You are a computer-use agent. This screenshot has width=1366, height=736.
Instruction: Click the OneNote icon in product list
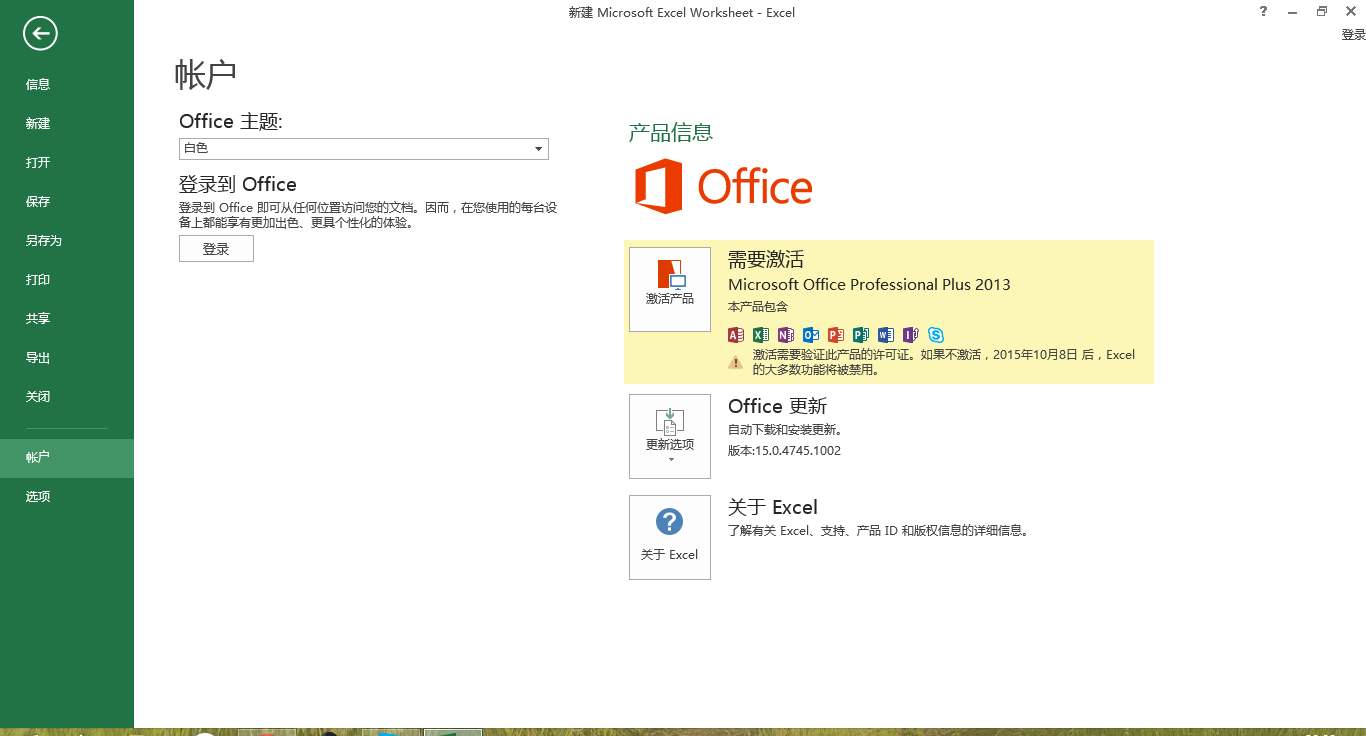(x=786, y=335)
